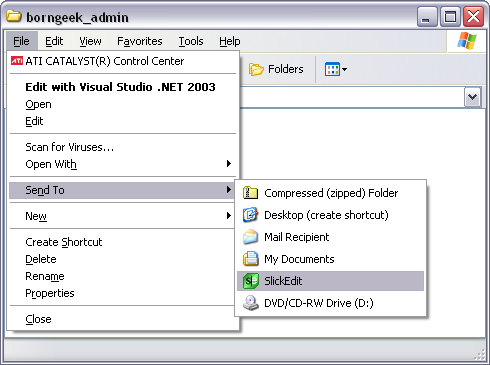This screenshot has width=490, height=365.
Task: Select Rename menu entry
Action: [x=122, y=276]
